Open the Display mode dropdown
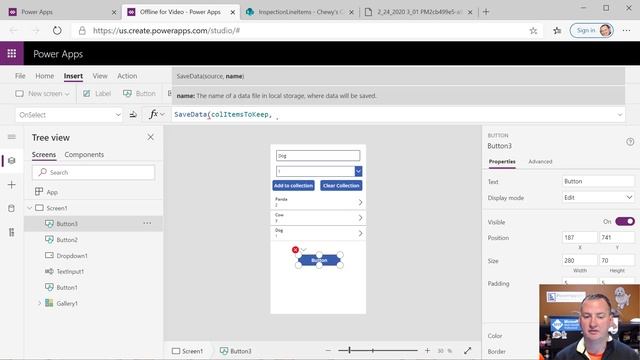640x360 pixels. pyautogui.click(x=598, y=198)
